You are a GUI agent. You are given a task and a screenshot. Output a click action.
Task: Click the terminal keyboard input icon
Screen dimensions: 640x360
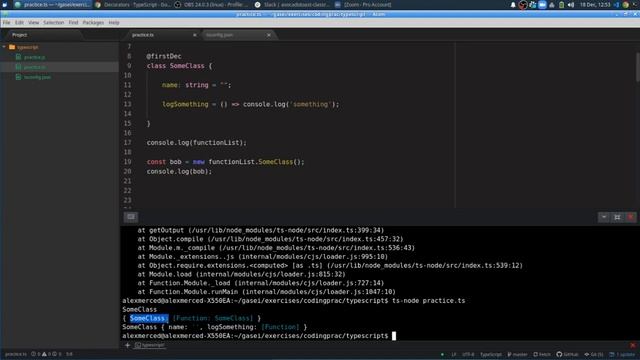[x=131, y=217]
